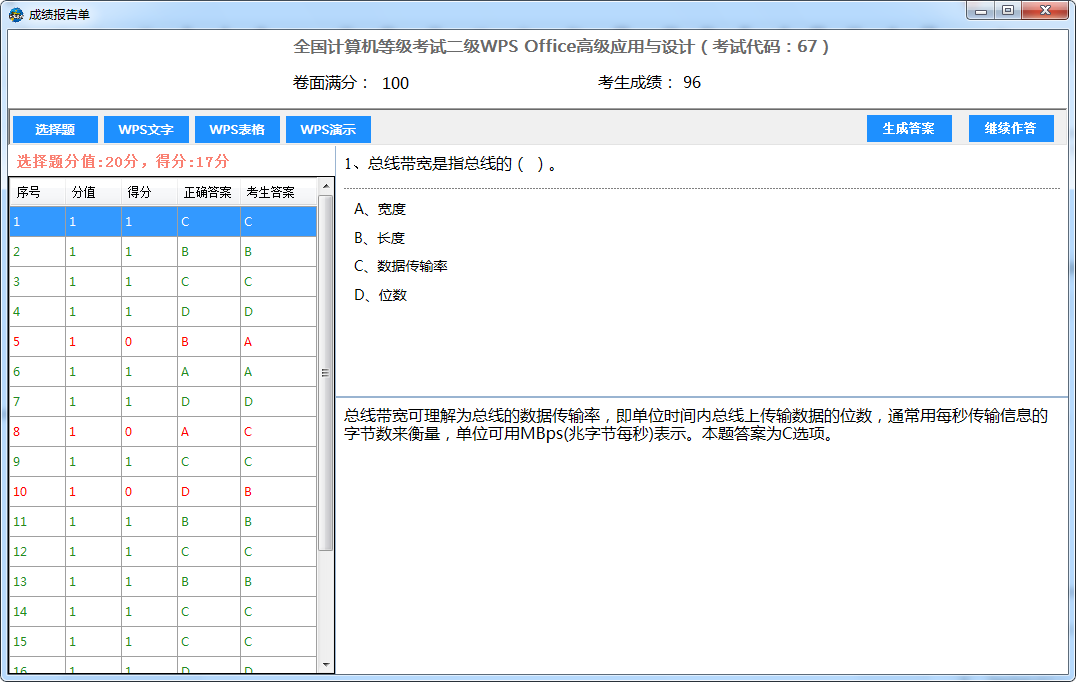Select question row 13 in the table
This screenshot has width=1076, height=682.
163,582
